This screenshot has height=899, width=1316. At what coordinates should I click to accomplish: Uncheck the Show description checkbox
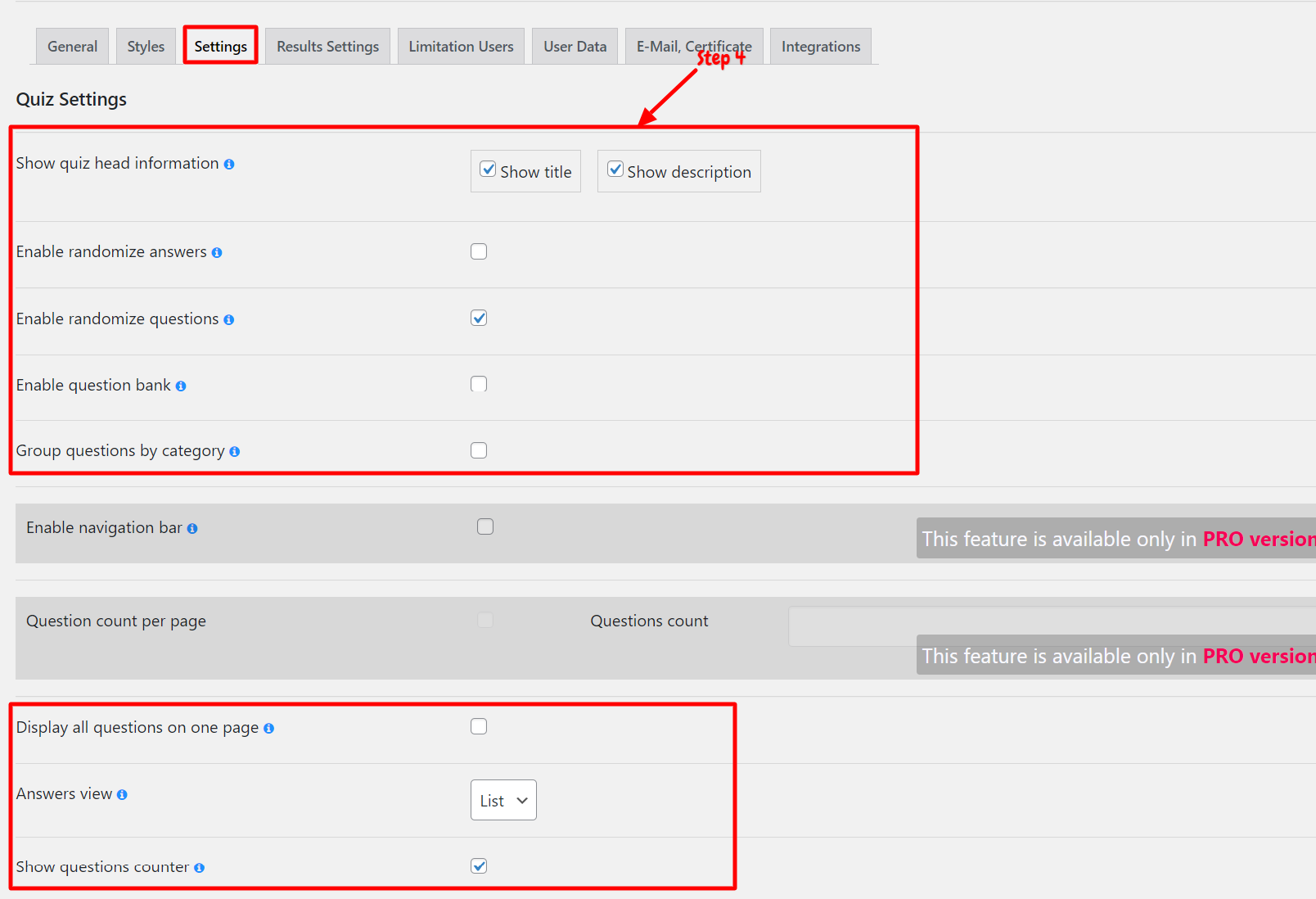[615, 169]
